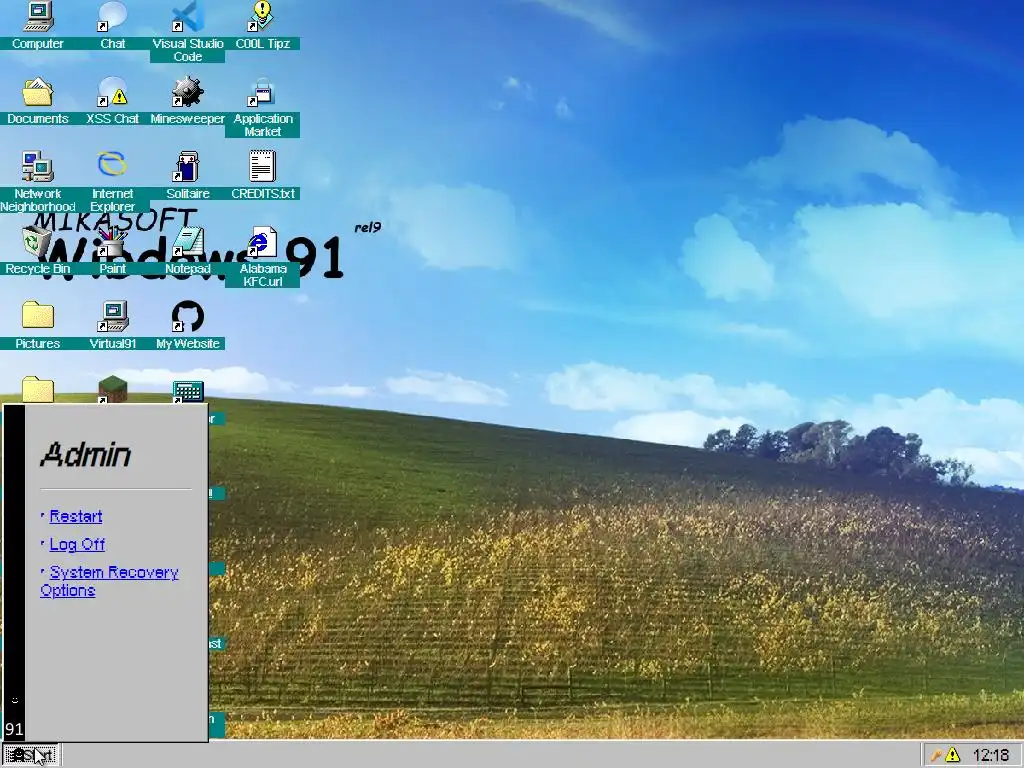The width and height of the screenshot is (1024, 768).
Task: Click the Log Off link
Action: 77,544
